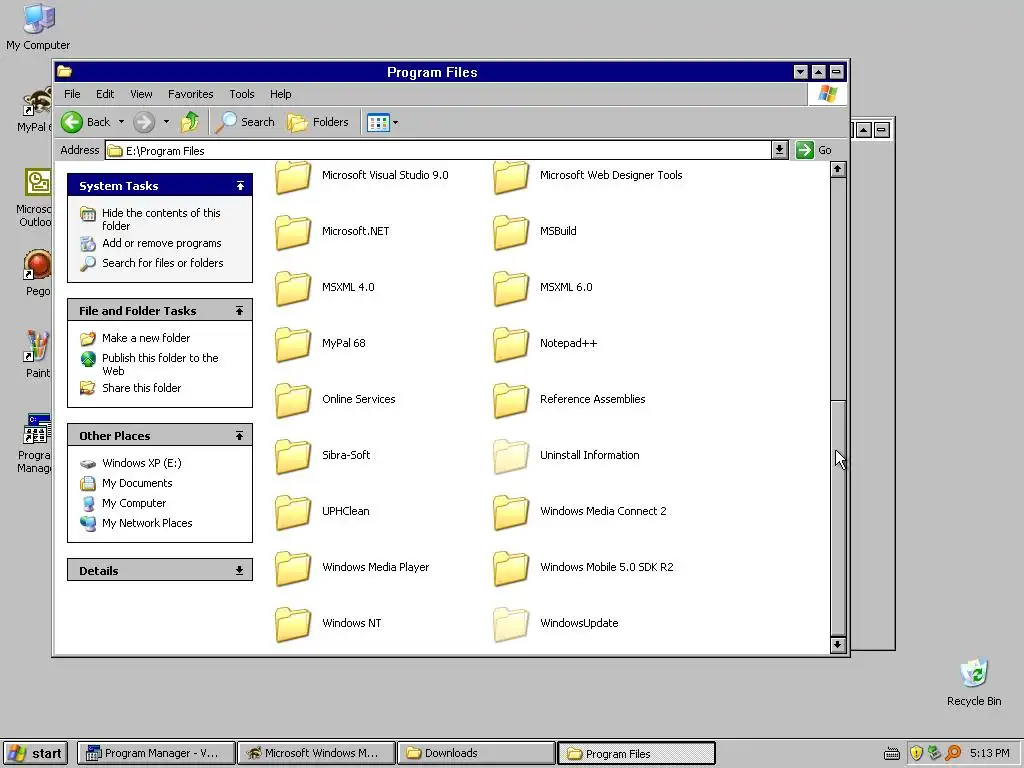Select the hidden Uninstall Information folder icon

tap(511, 456)
